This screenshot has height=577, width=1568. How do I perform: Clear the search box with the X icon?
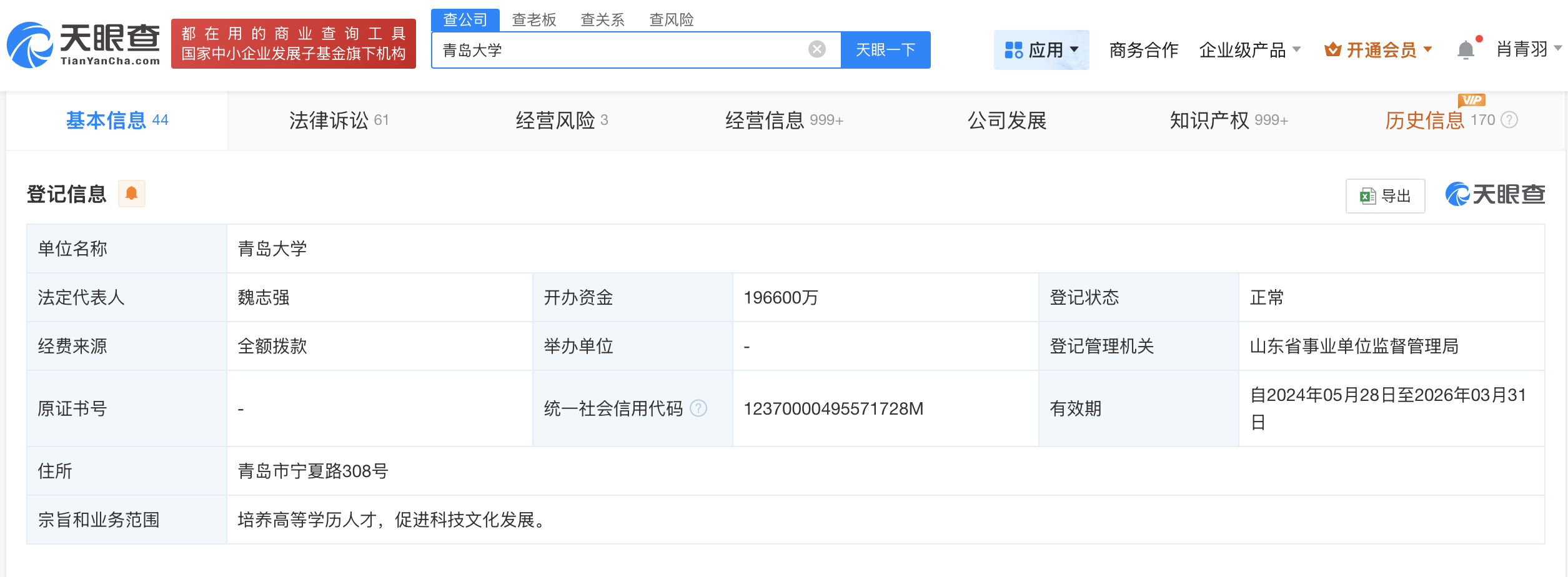click(816, 49)
